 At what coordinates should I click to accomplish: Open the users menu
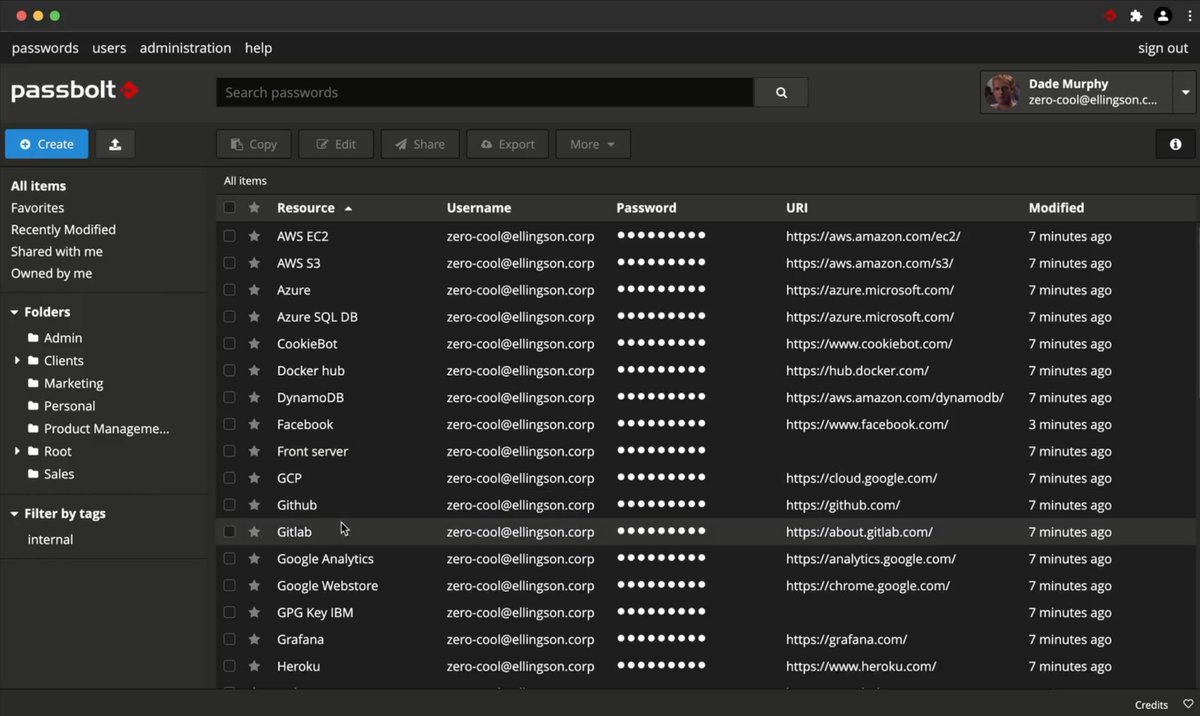click(x=109, y=48)
